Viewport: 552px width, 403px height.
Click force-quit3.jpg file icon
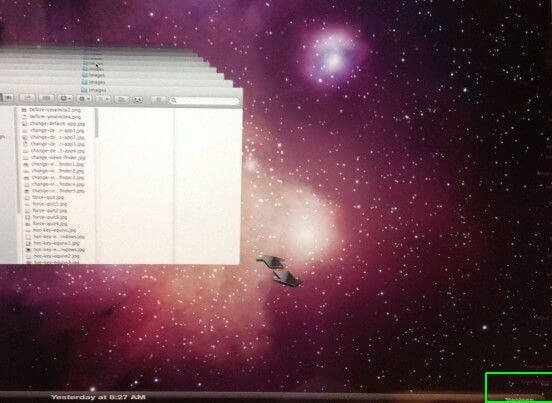[28, 218]
